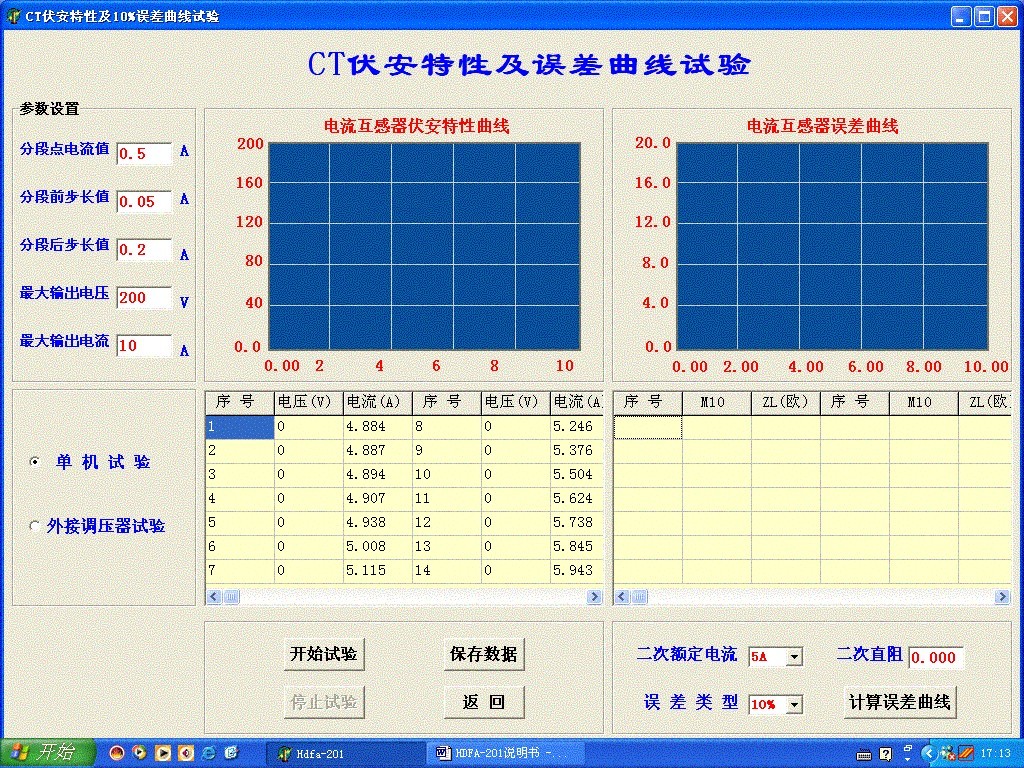Click the 开始试验 button to start the test

point(323,656)
